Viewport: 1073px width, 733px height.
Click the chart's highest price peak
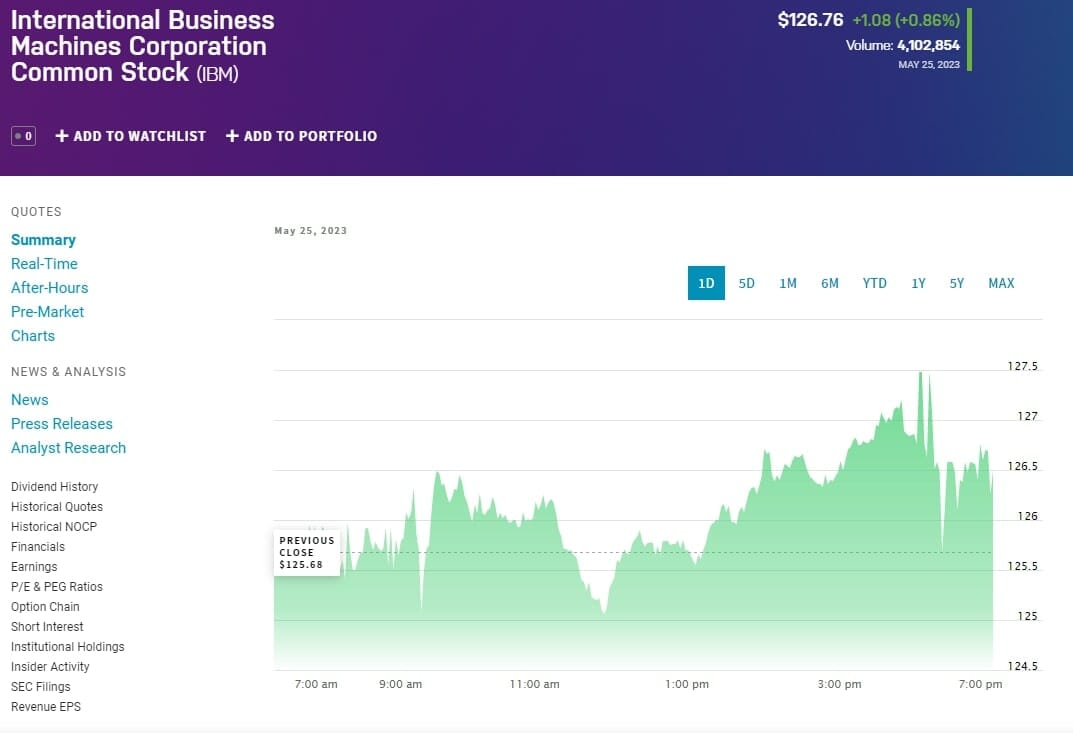pyautogui.click(x=920, y=373)
